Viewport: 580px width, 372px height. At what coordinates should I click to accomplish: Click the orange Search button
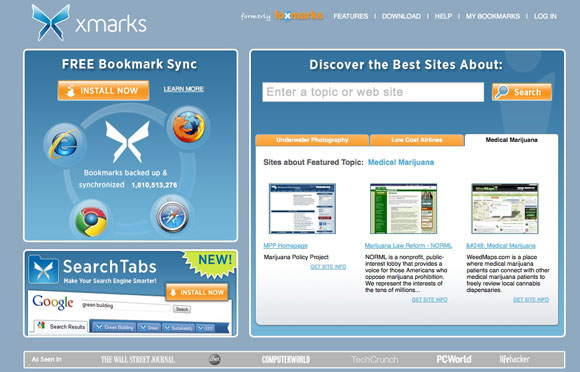point(522,92)
